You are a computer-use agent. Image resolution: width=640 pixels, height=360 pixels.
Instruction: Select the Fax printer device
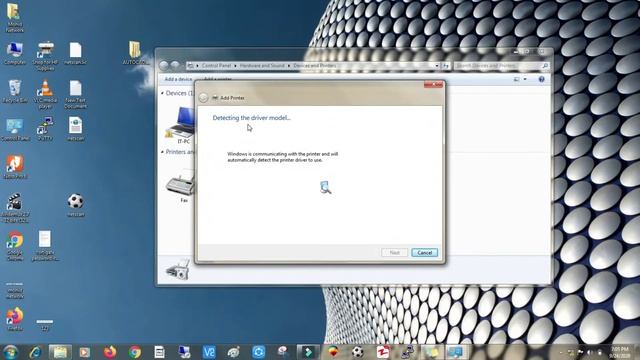[182, 186]
